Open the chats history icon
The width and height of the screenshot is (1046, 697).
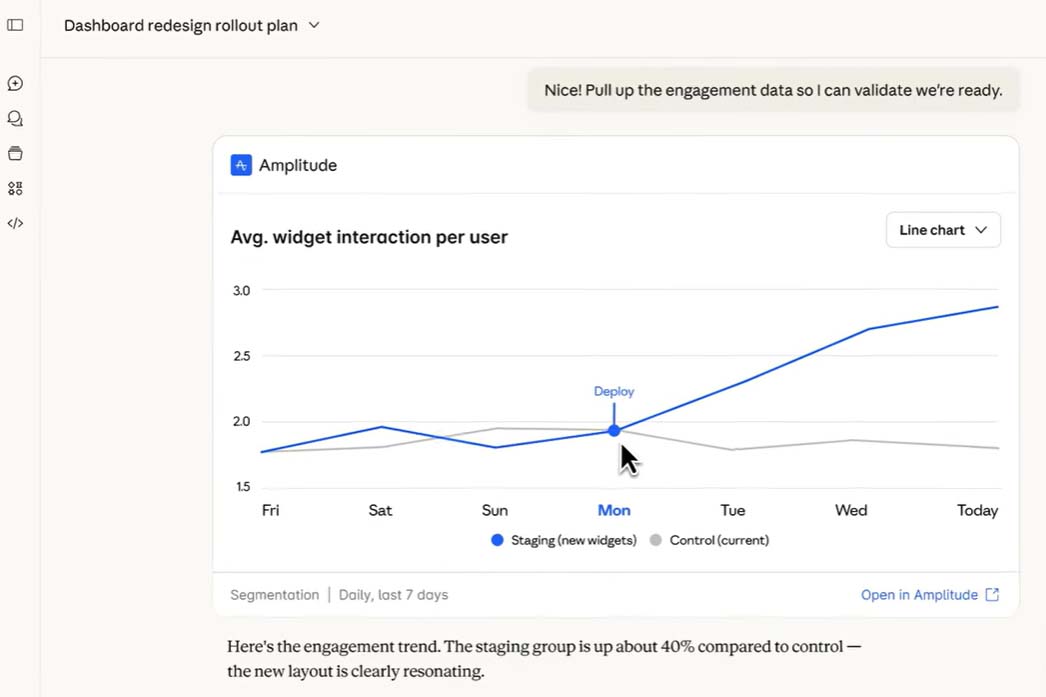pyautogui.click(x=15, y=119)
